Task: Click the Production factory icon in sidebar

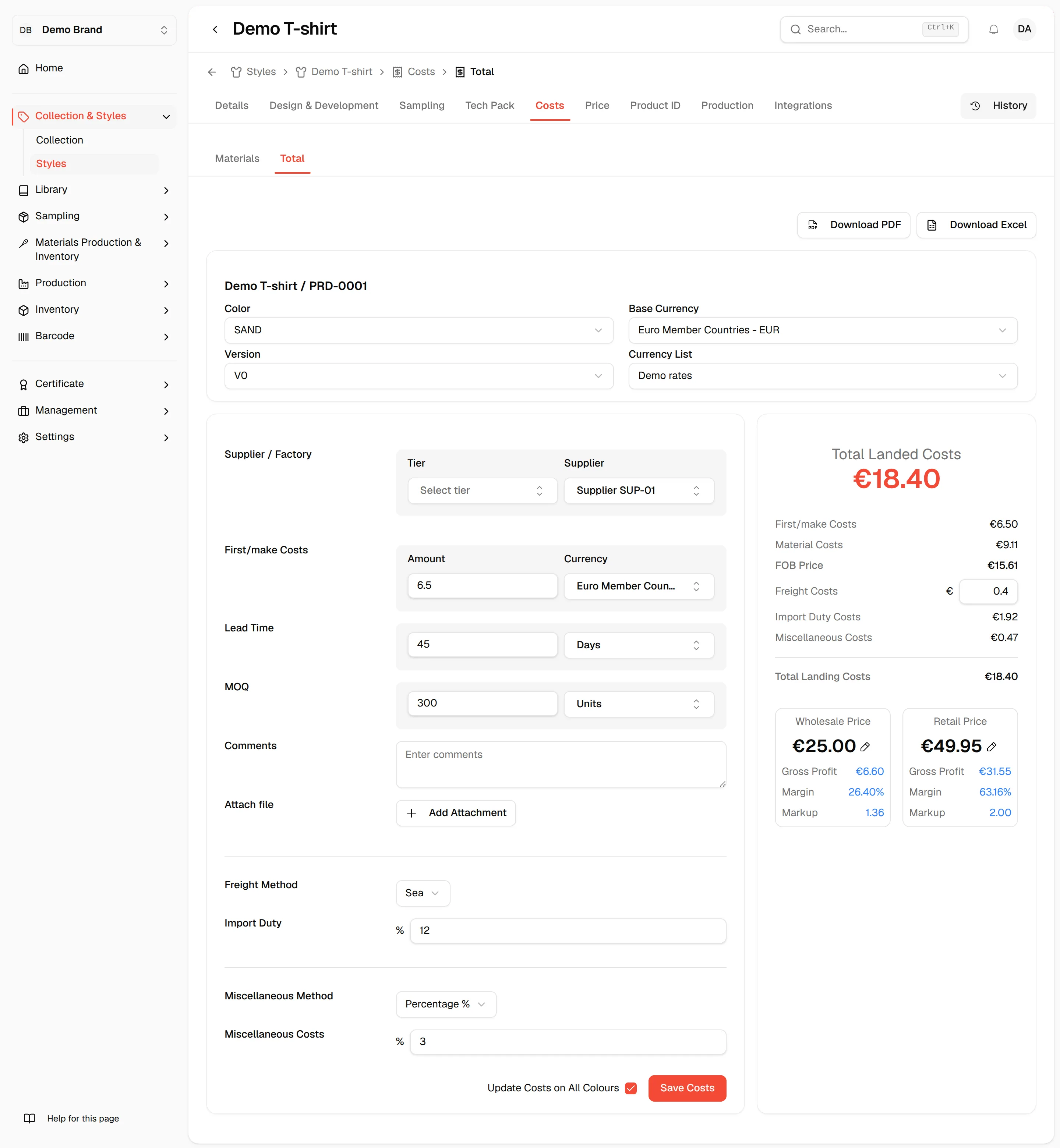Action: [24, 283]
